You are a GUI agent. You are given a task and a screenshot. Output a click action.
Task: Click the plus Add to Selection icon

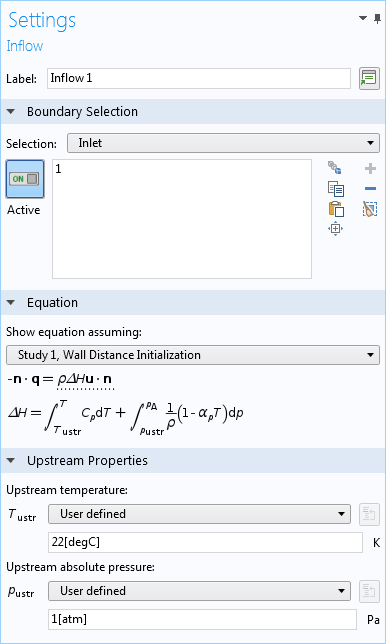(x=370, y=168)
